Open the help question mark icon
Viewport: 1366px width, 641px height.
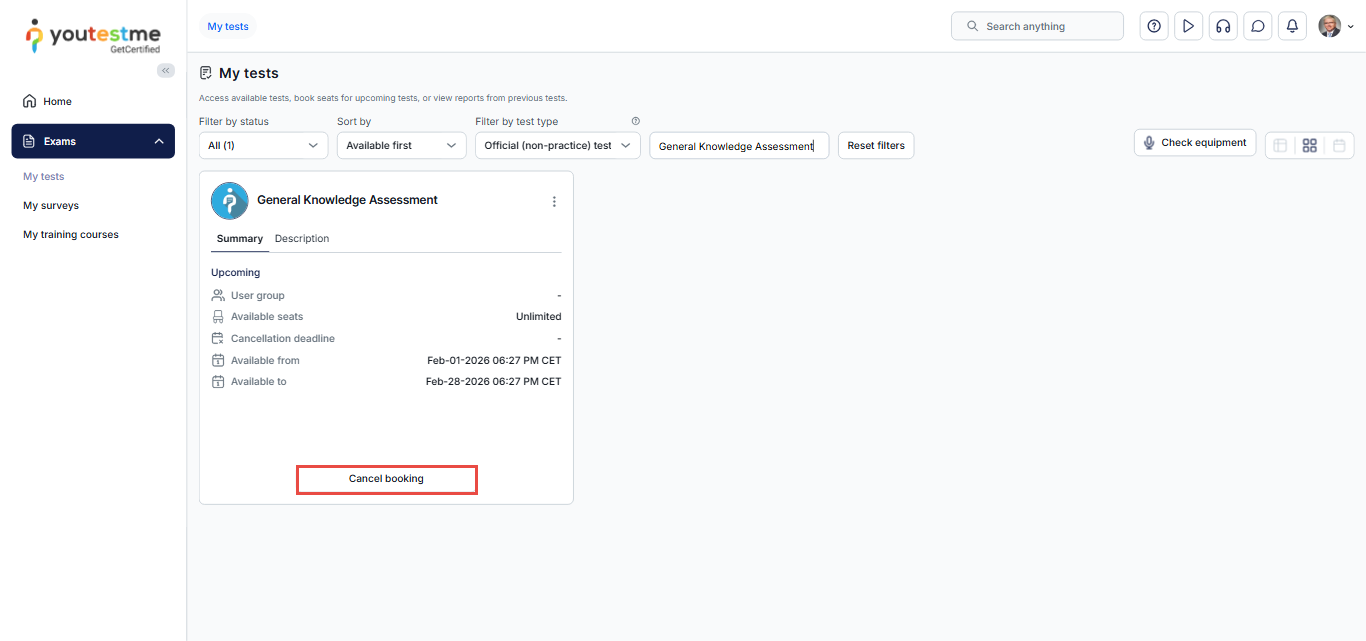1154,27
